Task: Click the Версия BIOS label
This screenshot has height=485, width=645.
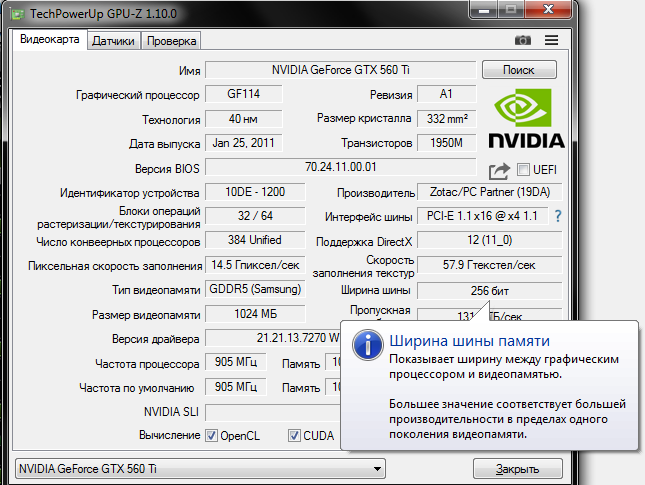Action: [x=167, y=169]
